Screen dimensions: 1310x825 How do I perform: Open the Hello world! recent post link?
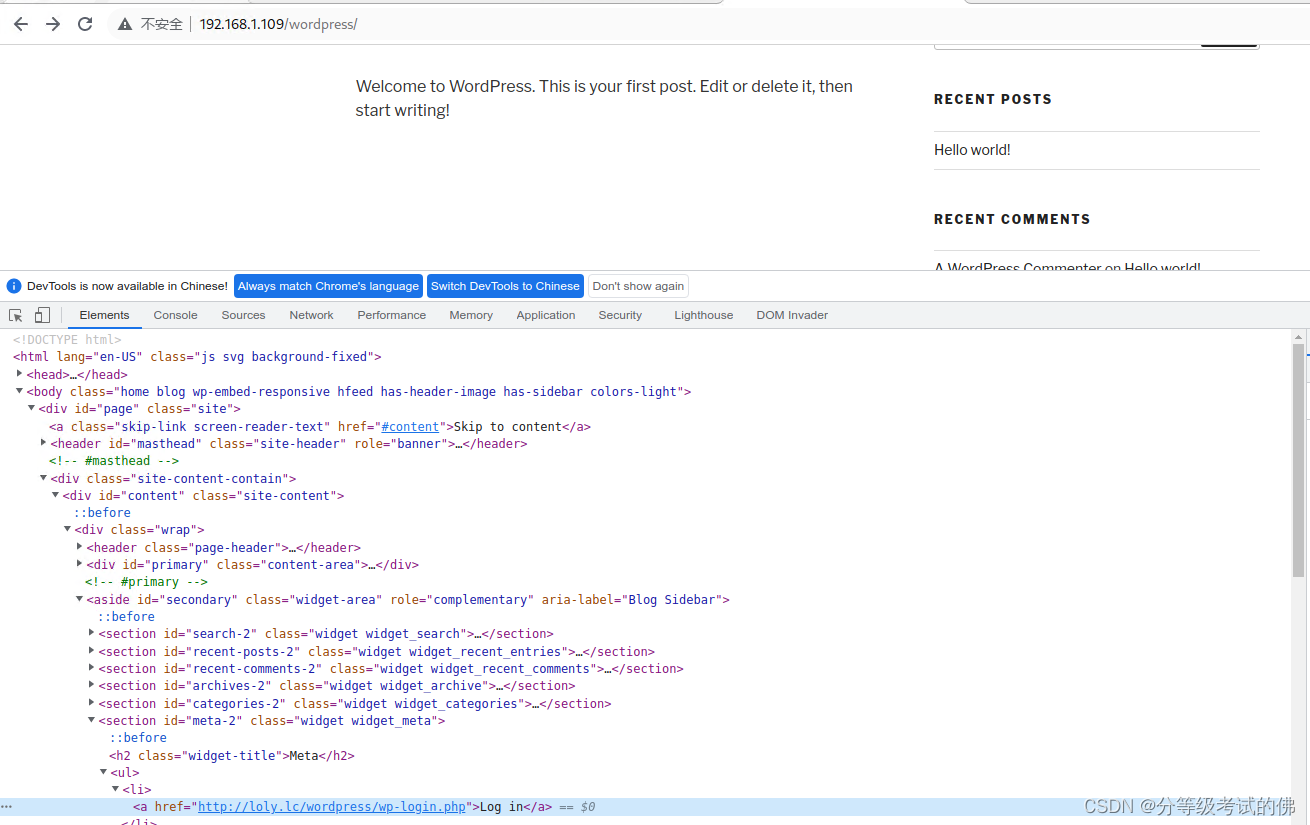pos(972,150)
